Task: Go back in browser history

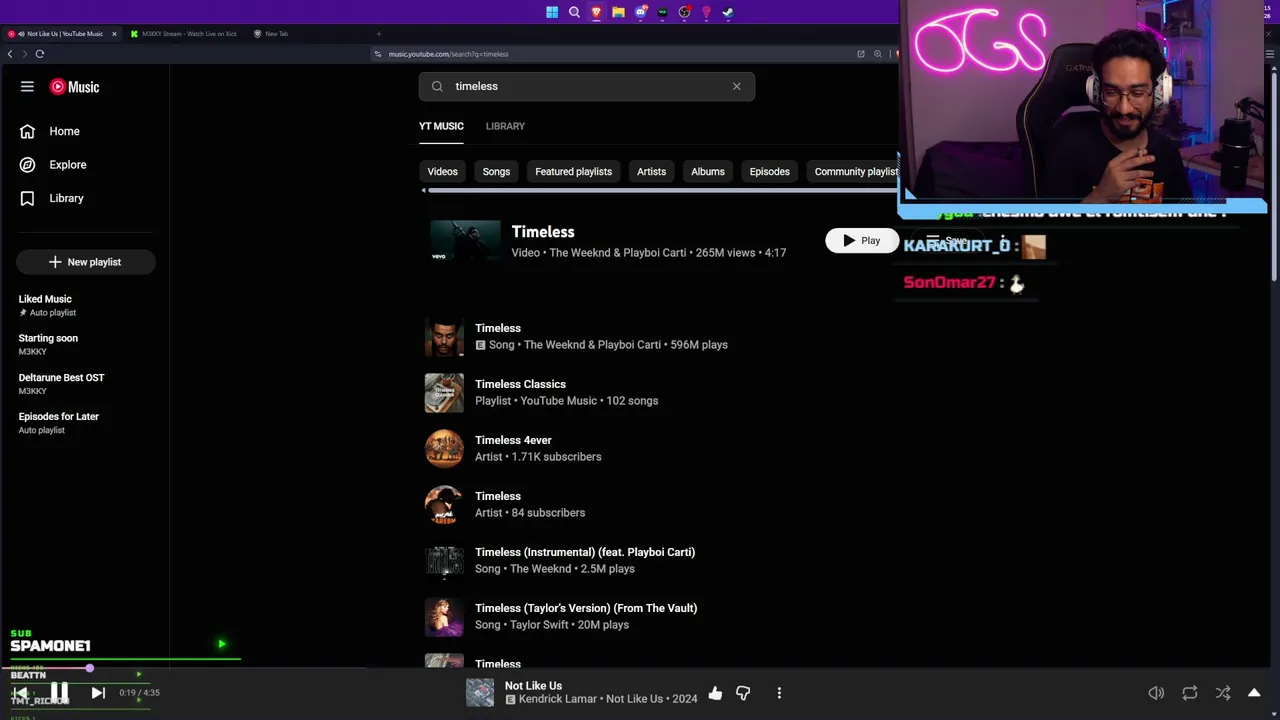Action: [x=10, y=54]
